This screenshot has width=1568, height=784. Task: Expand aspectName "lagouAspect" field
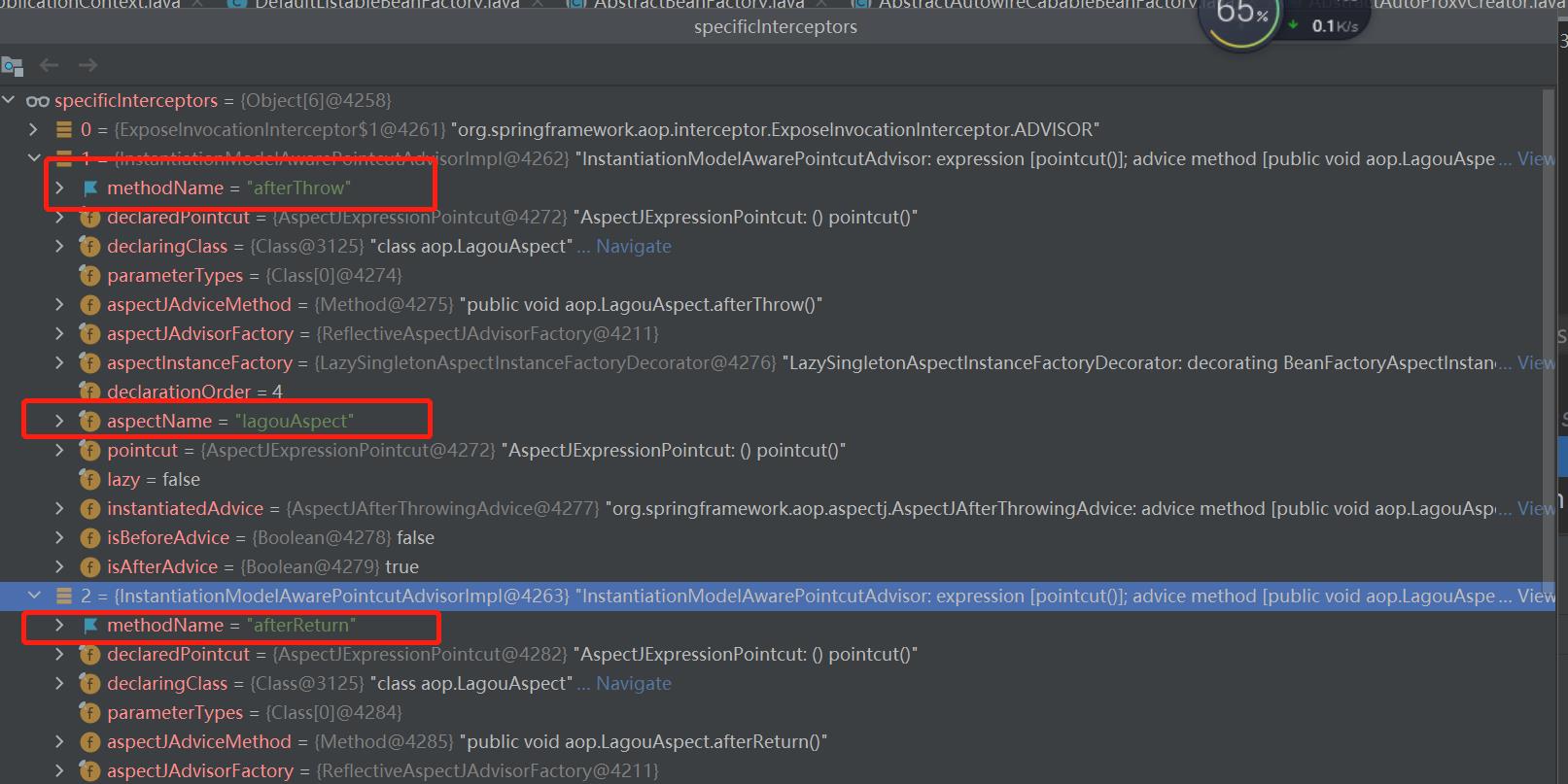[x=59, y=421]
